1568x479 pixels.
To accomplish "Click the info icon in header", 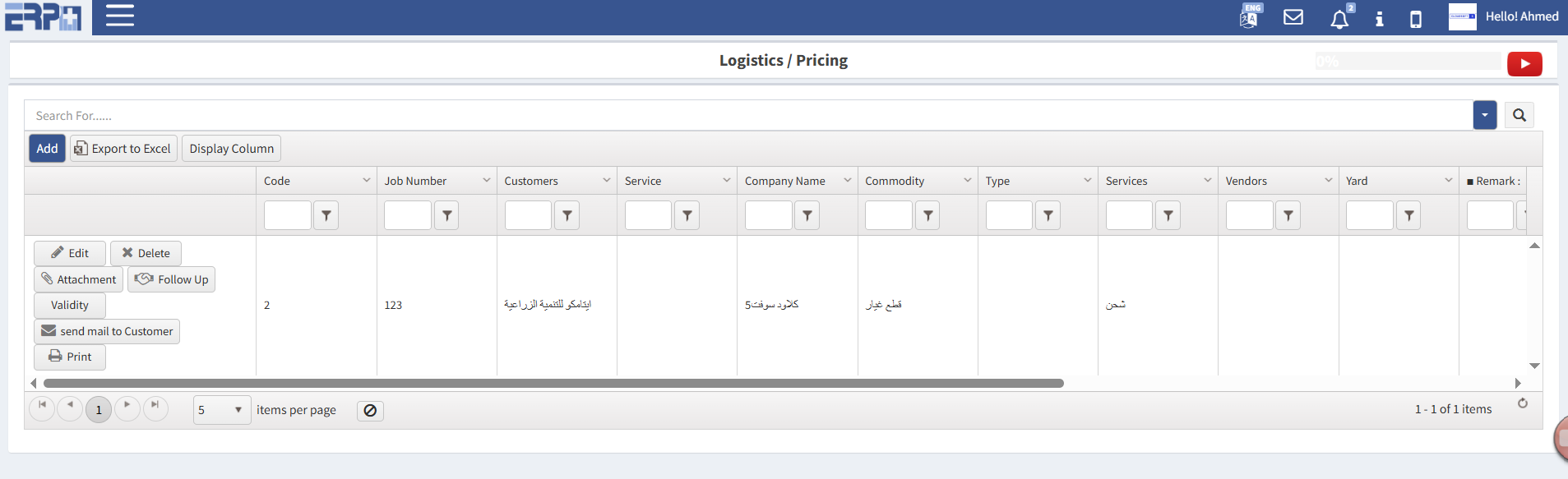I will 1380,19.
